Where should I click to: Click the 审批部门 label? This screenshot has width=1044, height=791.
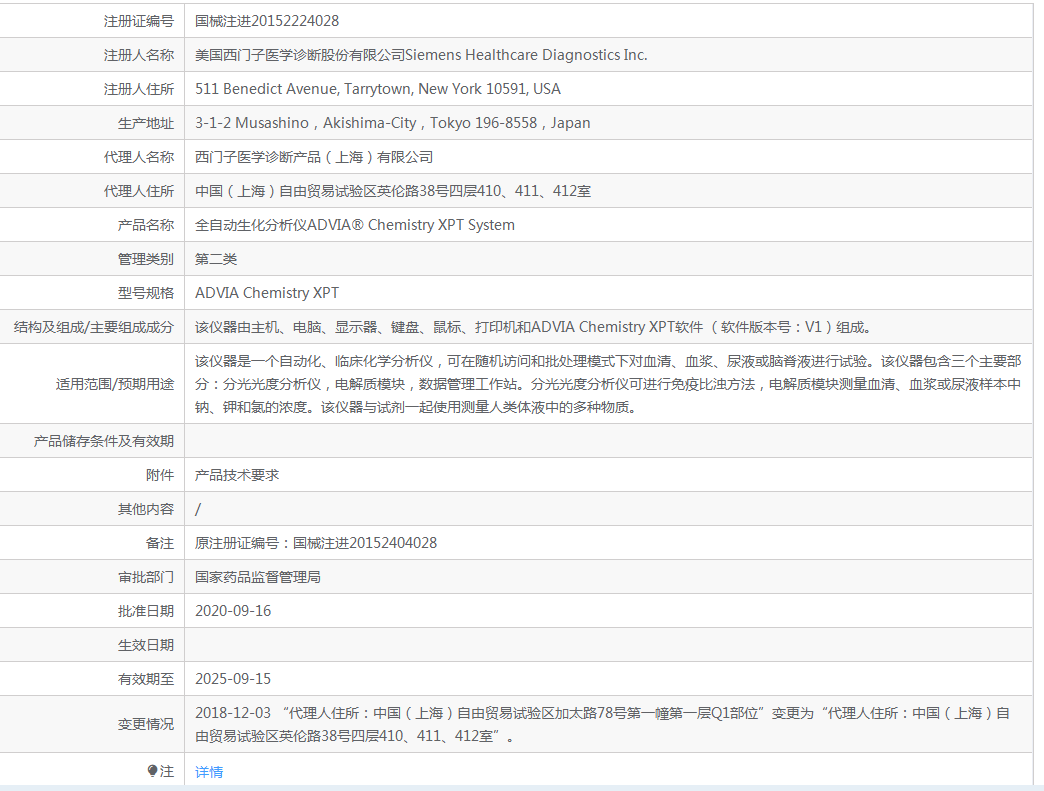click(x=146, y=577)
